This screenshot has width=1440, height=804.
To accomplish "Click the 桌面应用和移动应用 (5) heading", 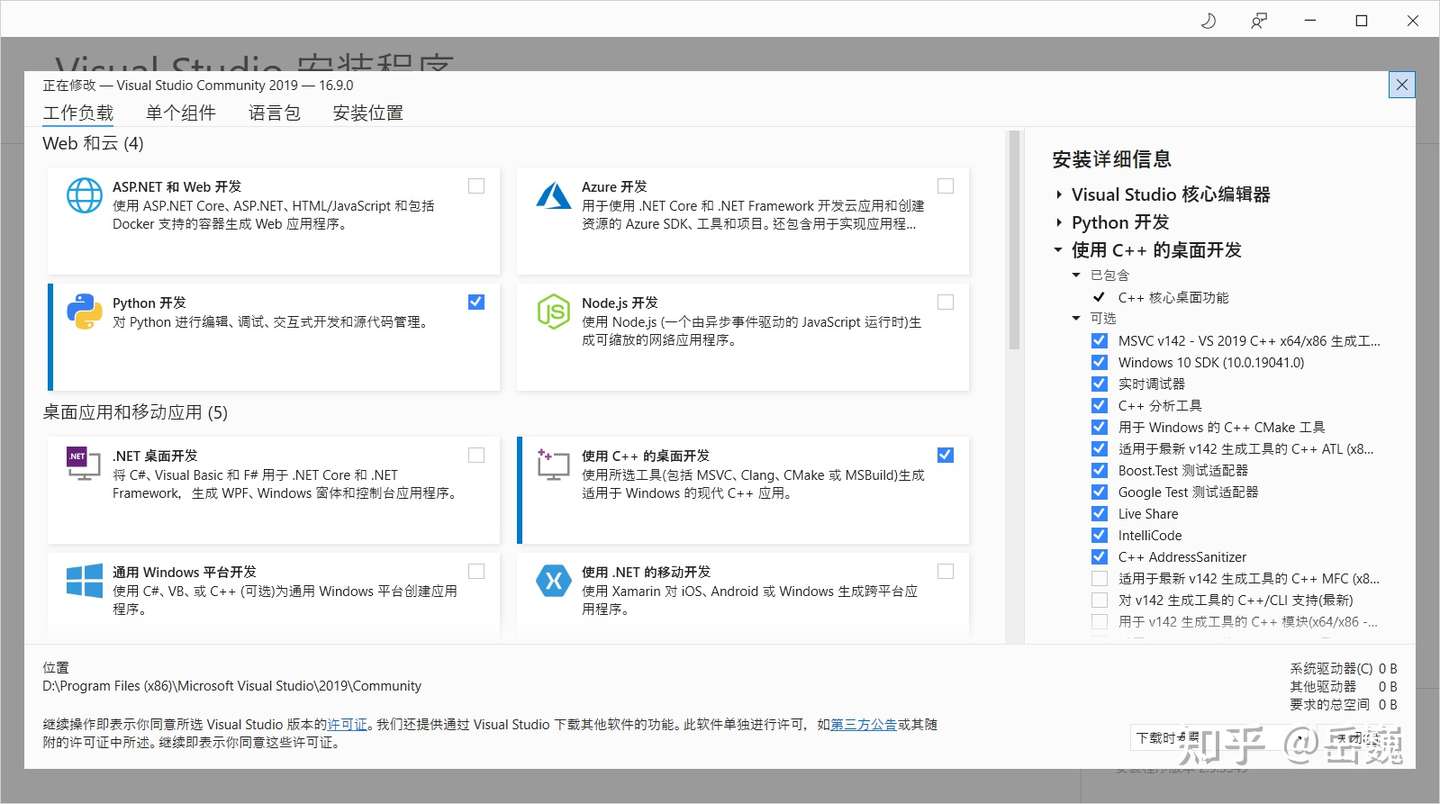I will pyautogui.click(x=135, y=412).
